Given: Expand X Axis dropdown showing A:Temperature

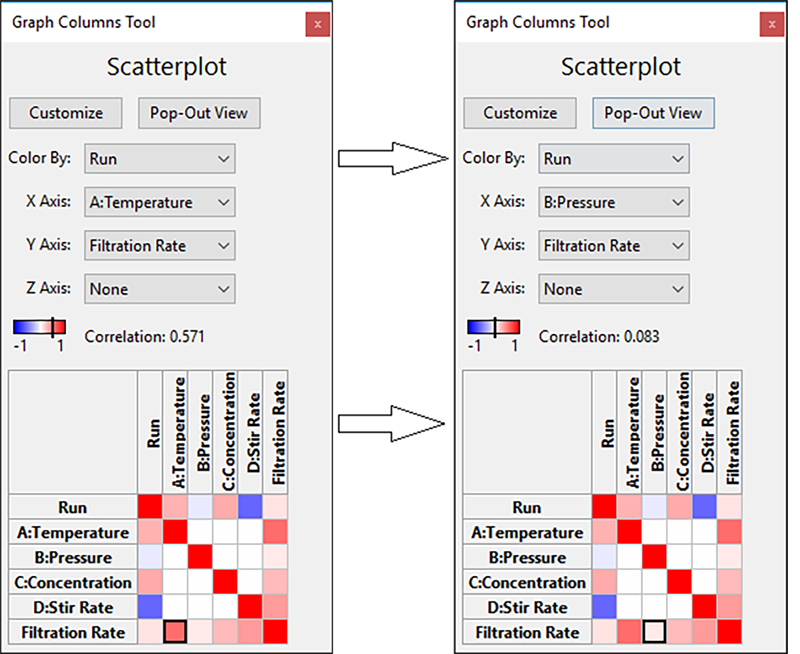Looking at the screenshot, I should pos(160,202).
